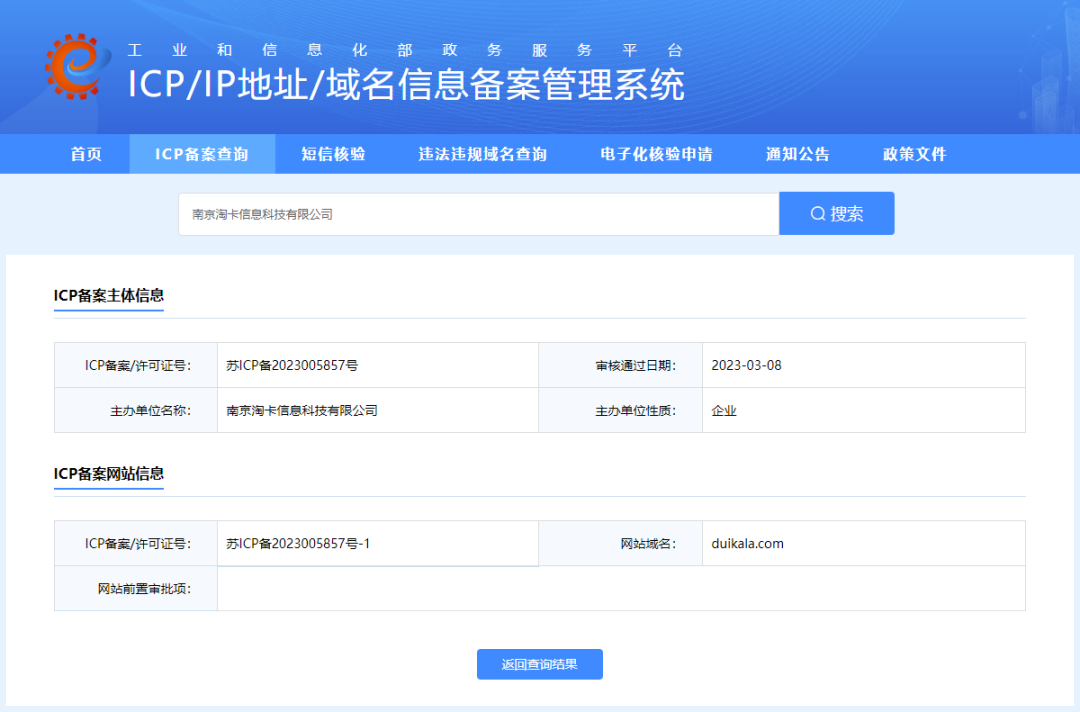
Task: Click the ICP/IP地址/域名信息备案管理系统 title
Action: coord(406,85)
